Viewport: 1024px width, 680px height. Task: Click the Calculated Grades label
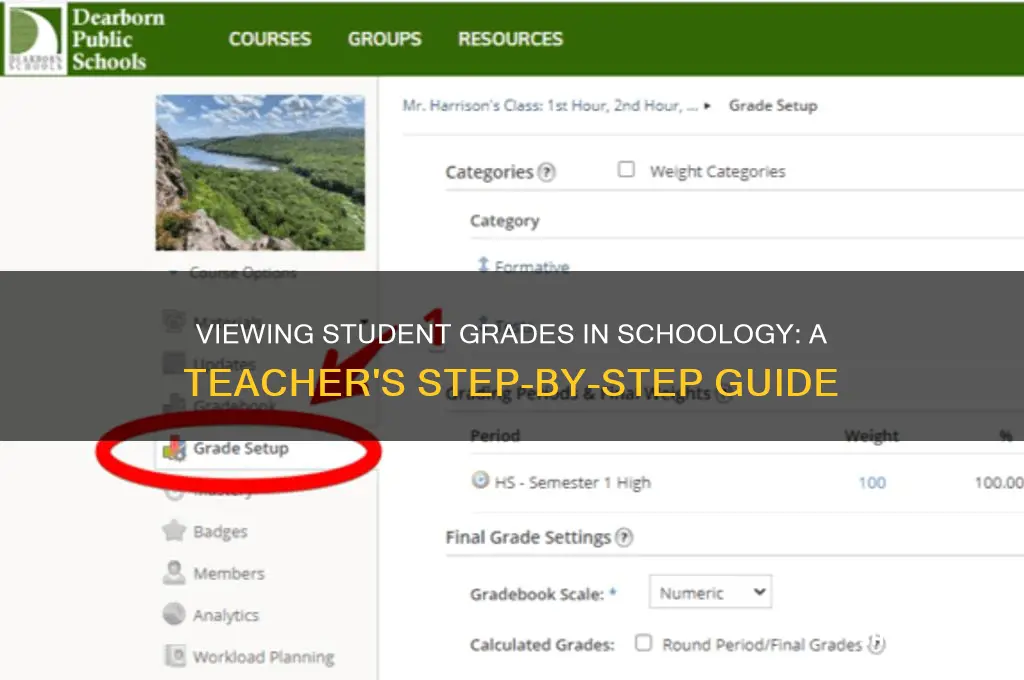coord(542,645)
